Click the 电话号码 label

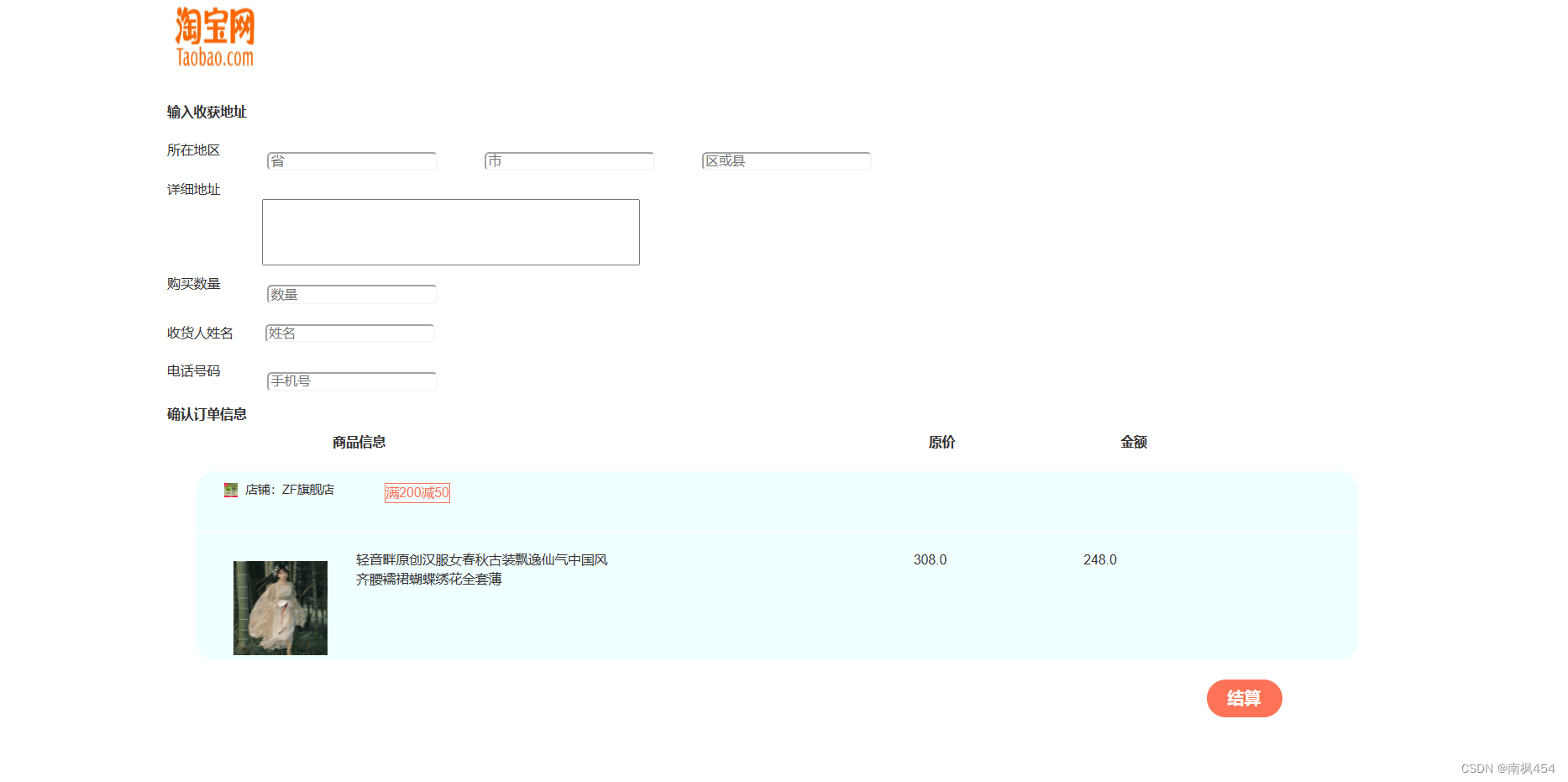point(193,370)
